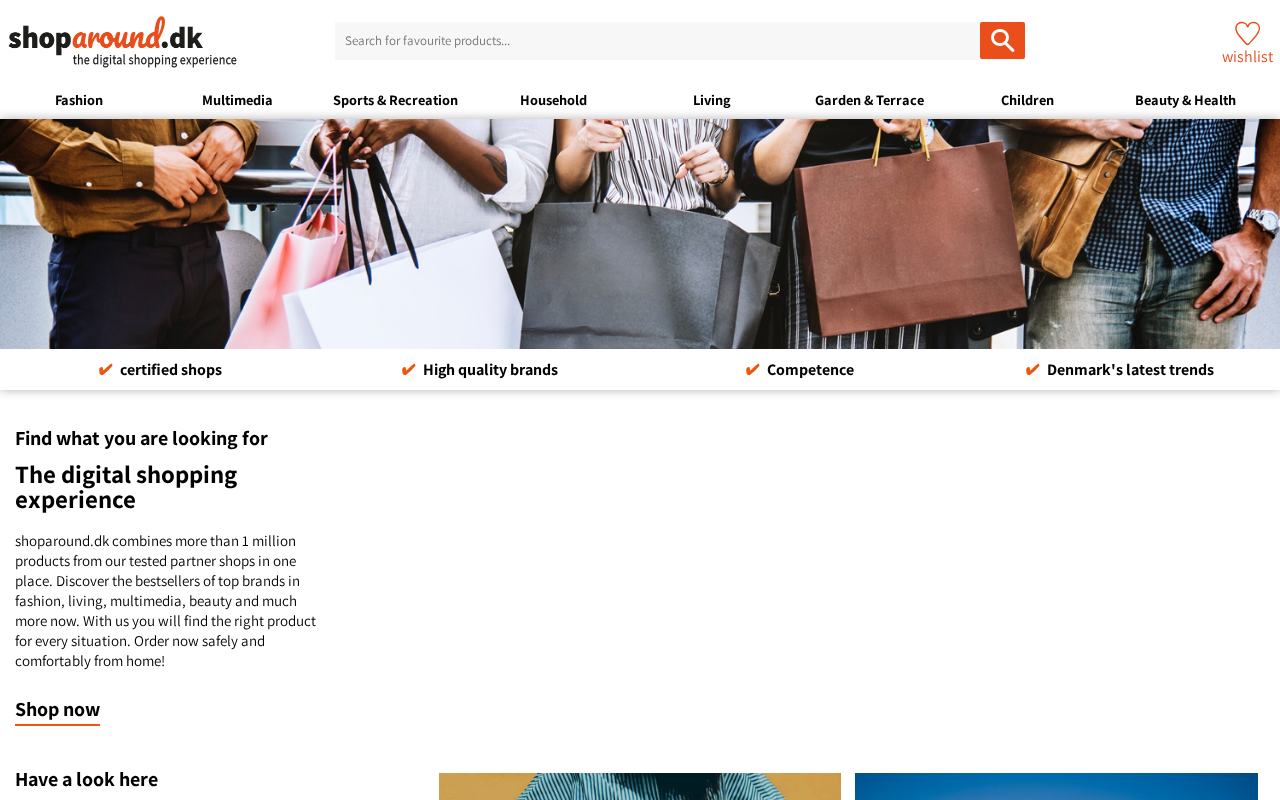Follow the Shop now link
Viewport: 1280px width, 800px height.
point(57,710)
